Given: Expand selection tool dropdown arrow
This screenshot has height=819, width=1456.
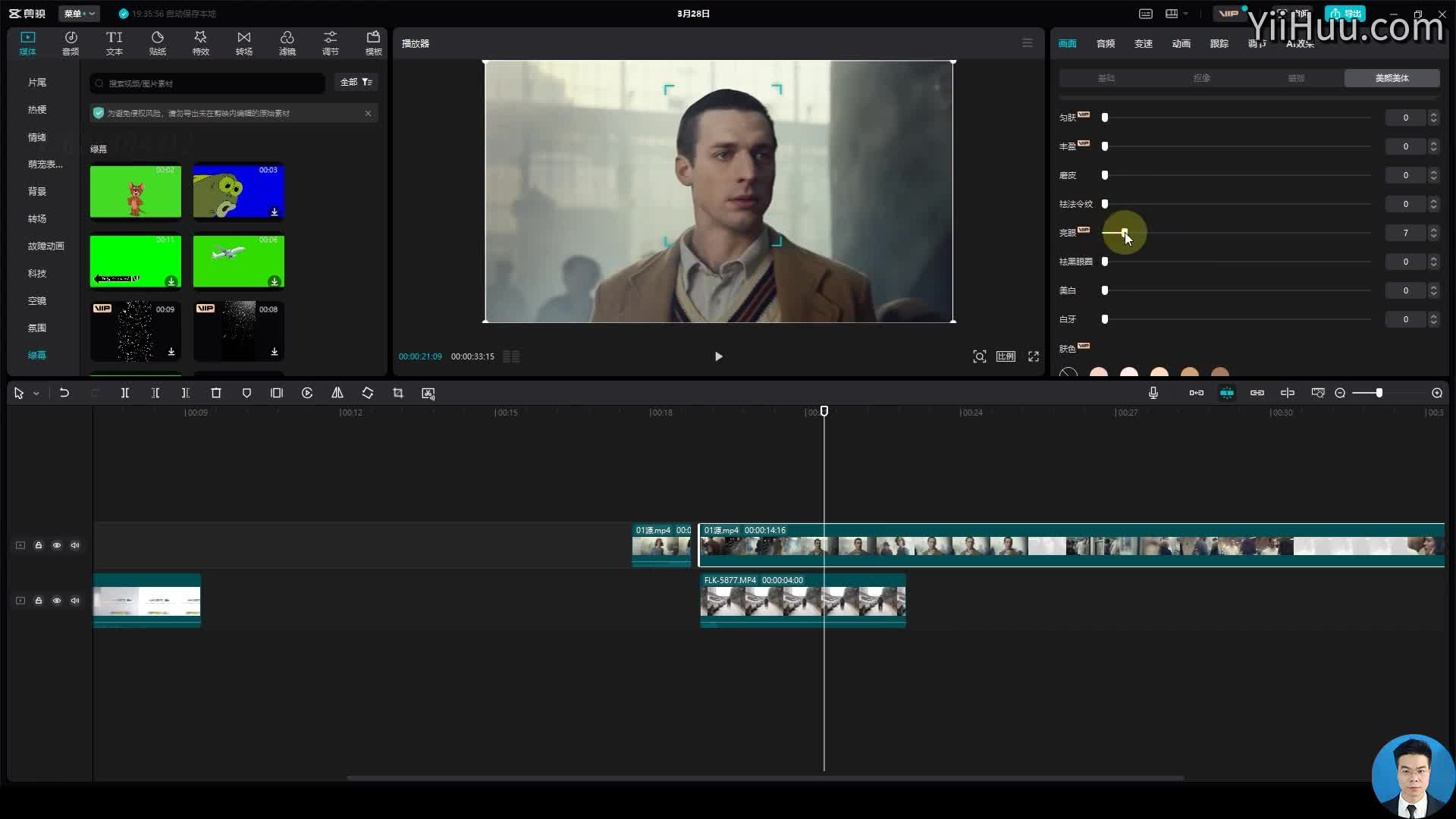Looking at the screenshot, I should [36, 394].
